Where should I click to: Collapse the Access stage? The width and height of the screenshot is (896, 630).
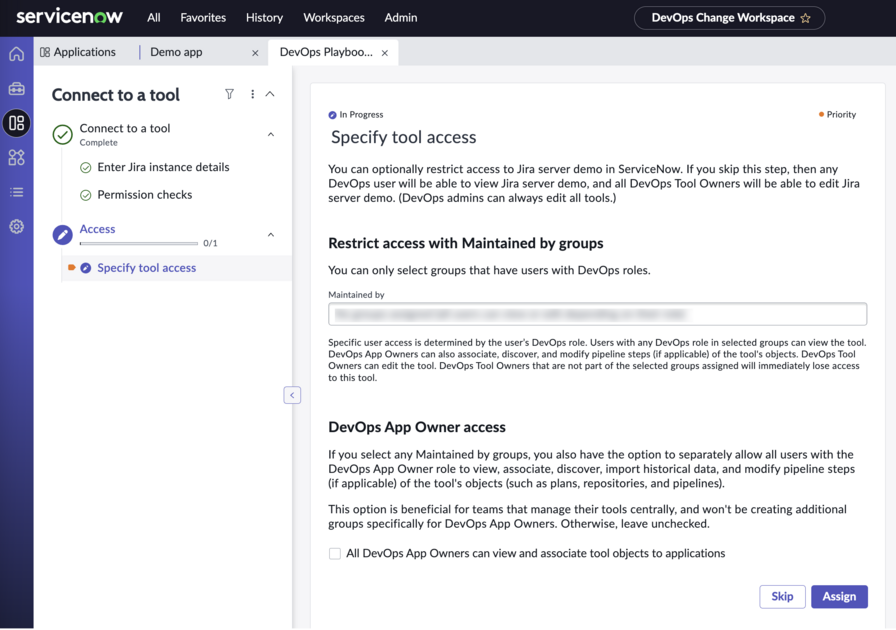271,234
